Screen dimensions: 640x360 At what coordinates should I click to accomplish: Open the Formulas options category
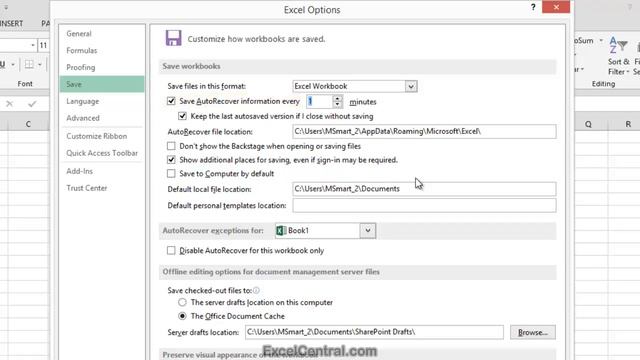[82, 50]
